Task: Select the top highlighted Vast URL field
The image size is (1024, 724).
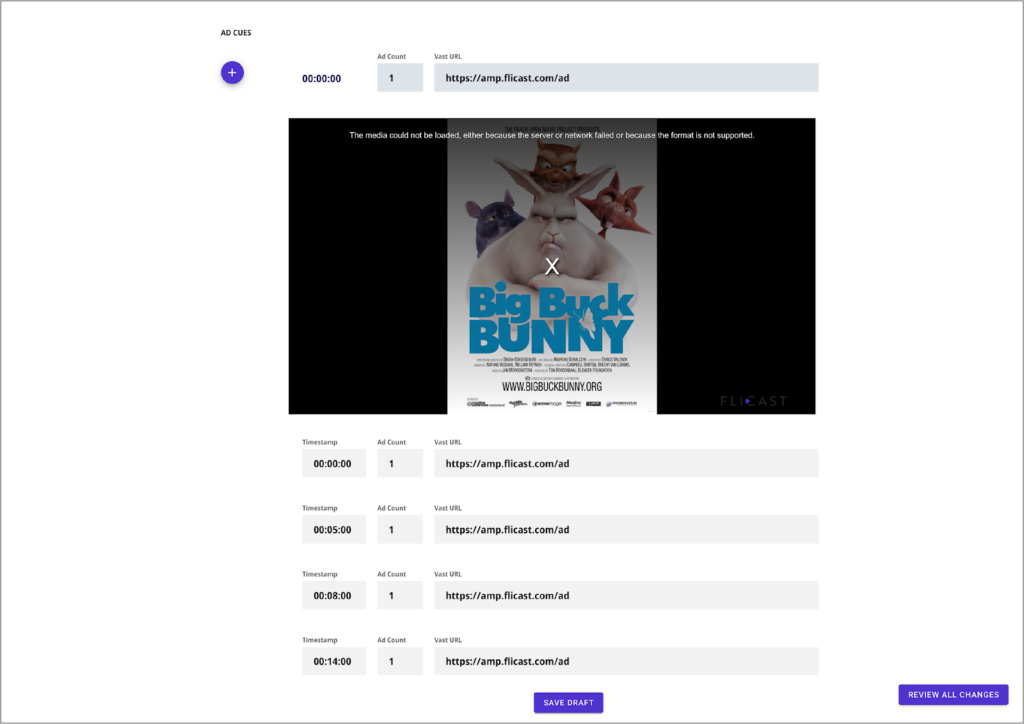Action: click(x=626, y=78)
